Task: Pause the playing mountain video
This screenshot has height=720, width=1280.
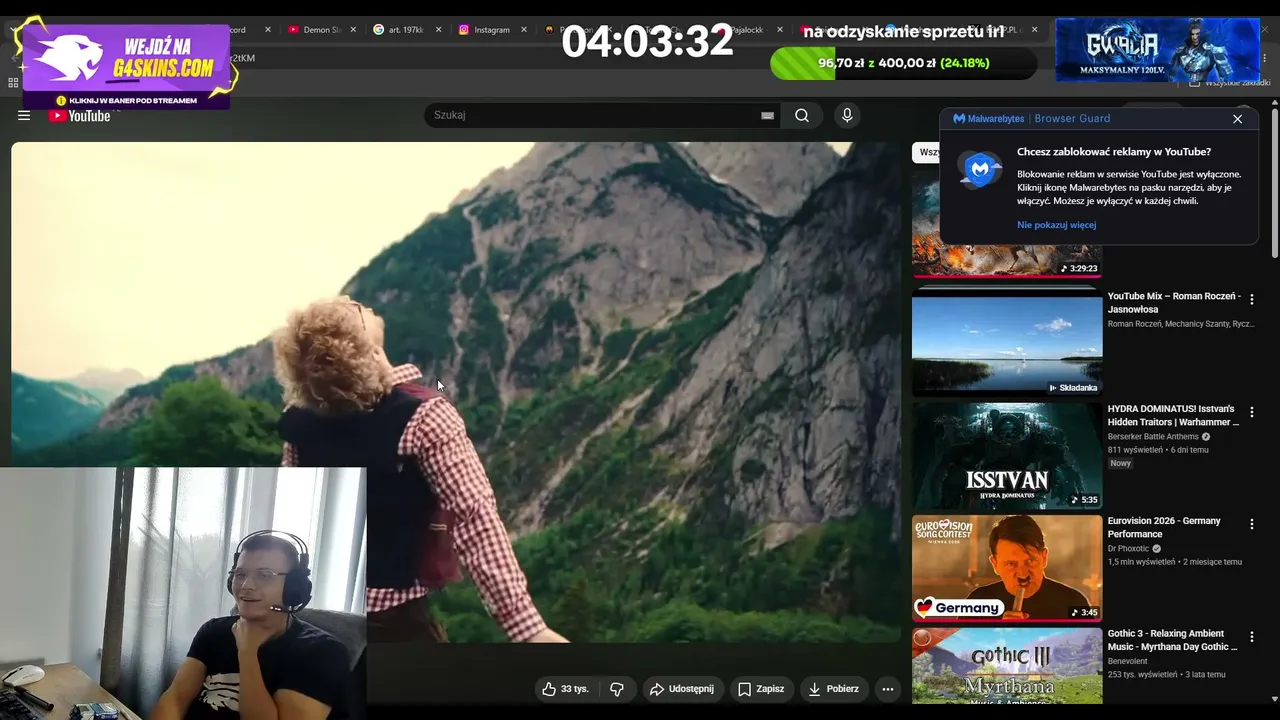Action: [x=455, y=392]
